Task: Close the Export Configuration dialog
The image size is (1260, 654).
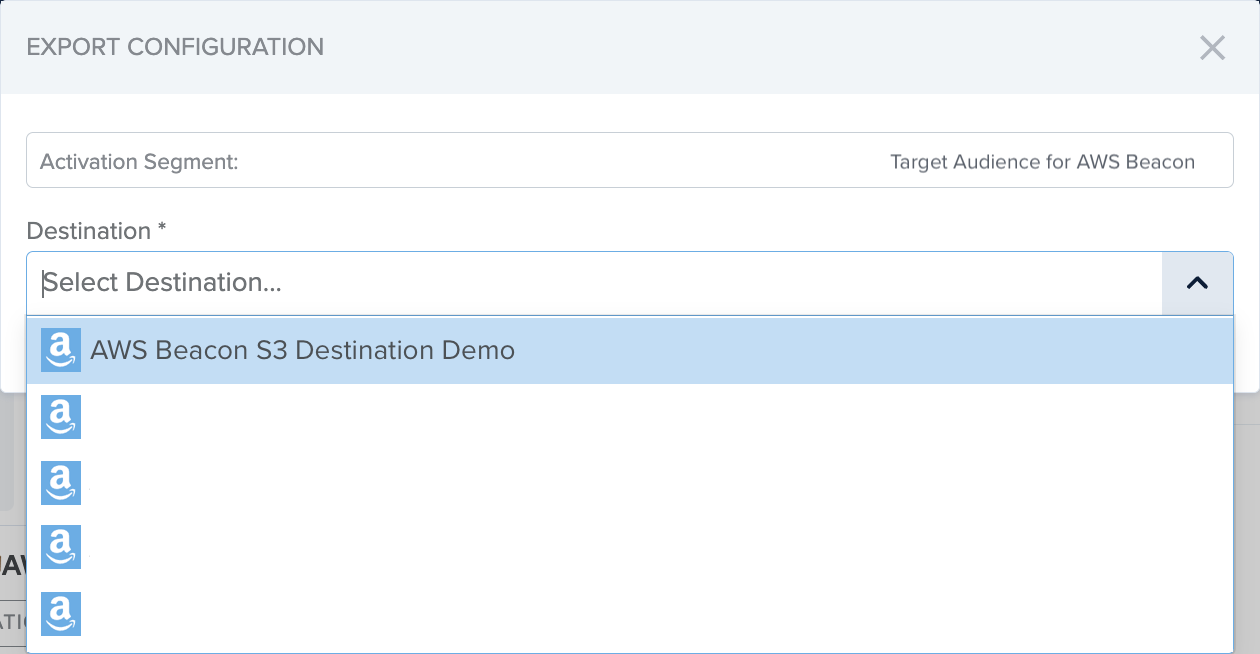Action: tap(1212, 47)
